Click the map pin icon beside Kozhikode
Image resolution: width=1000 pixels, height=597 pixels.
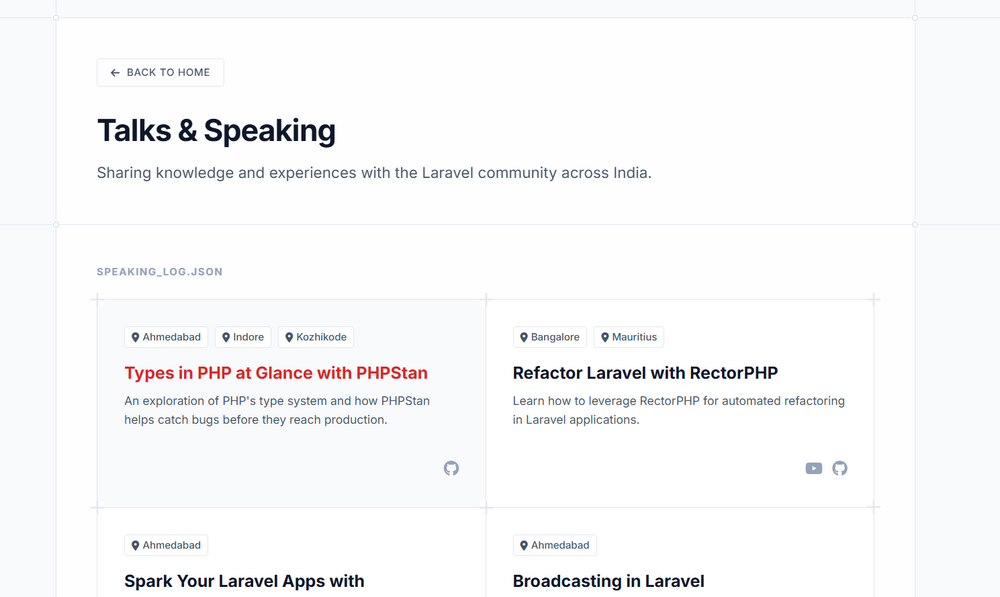(289, 338)
